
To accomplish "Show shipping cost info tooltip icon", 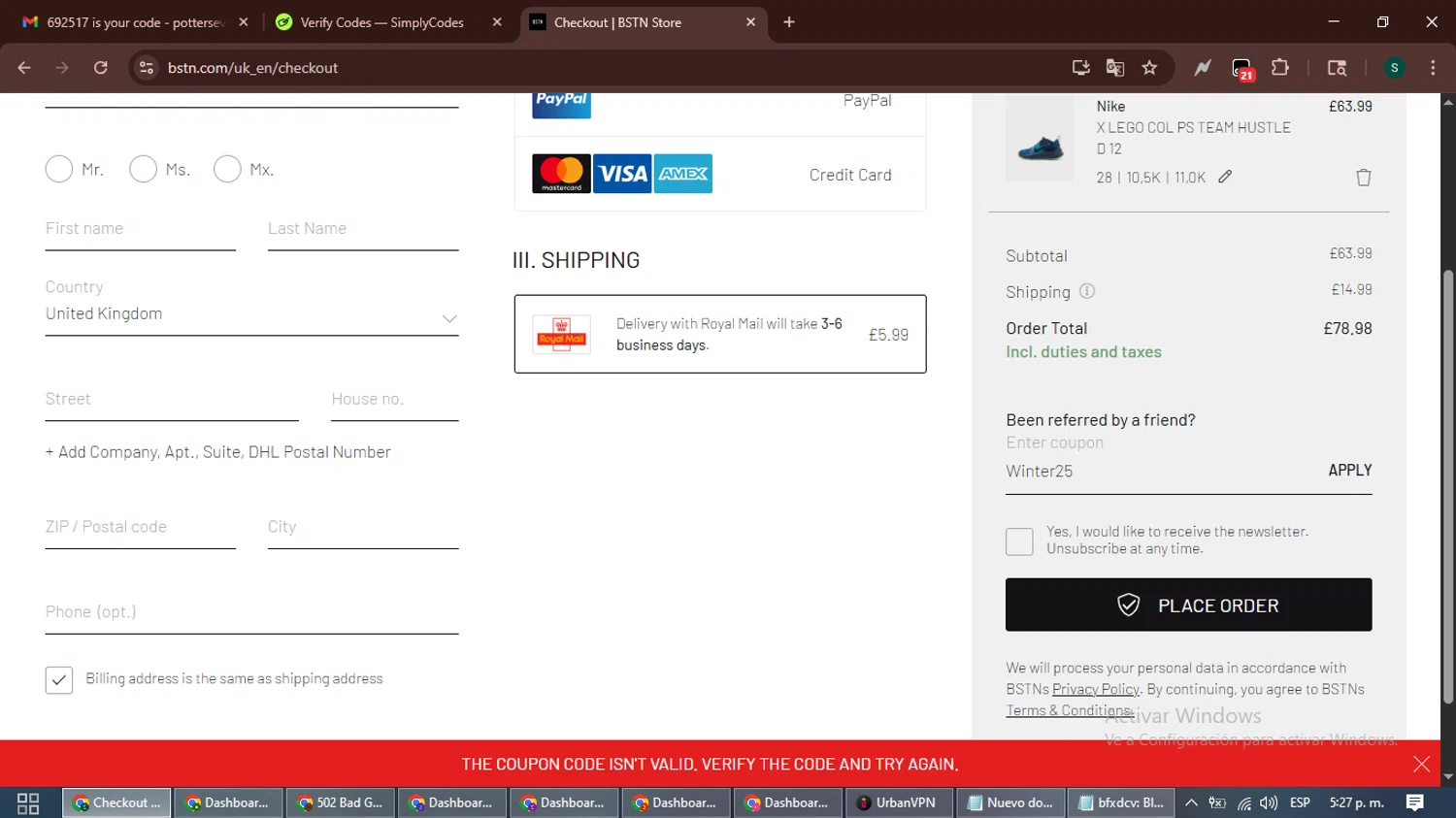I will [1087, 291].
